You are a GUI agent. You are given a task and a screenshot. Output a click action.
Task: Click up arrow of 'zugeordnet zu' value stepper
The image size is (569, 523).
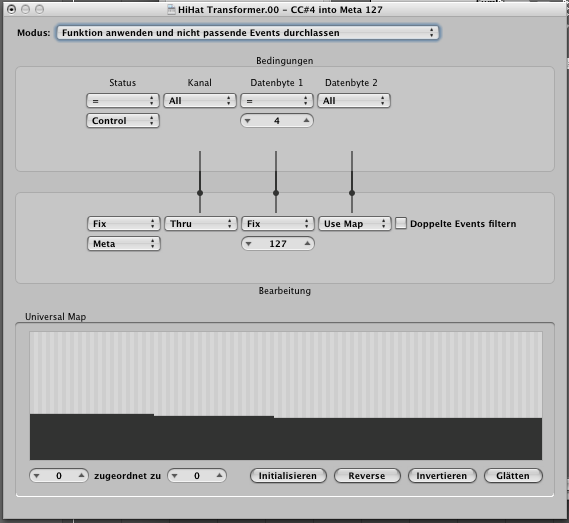click(x=219, y=475)
